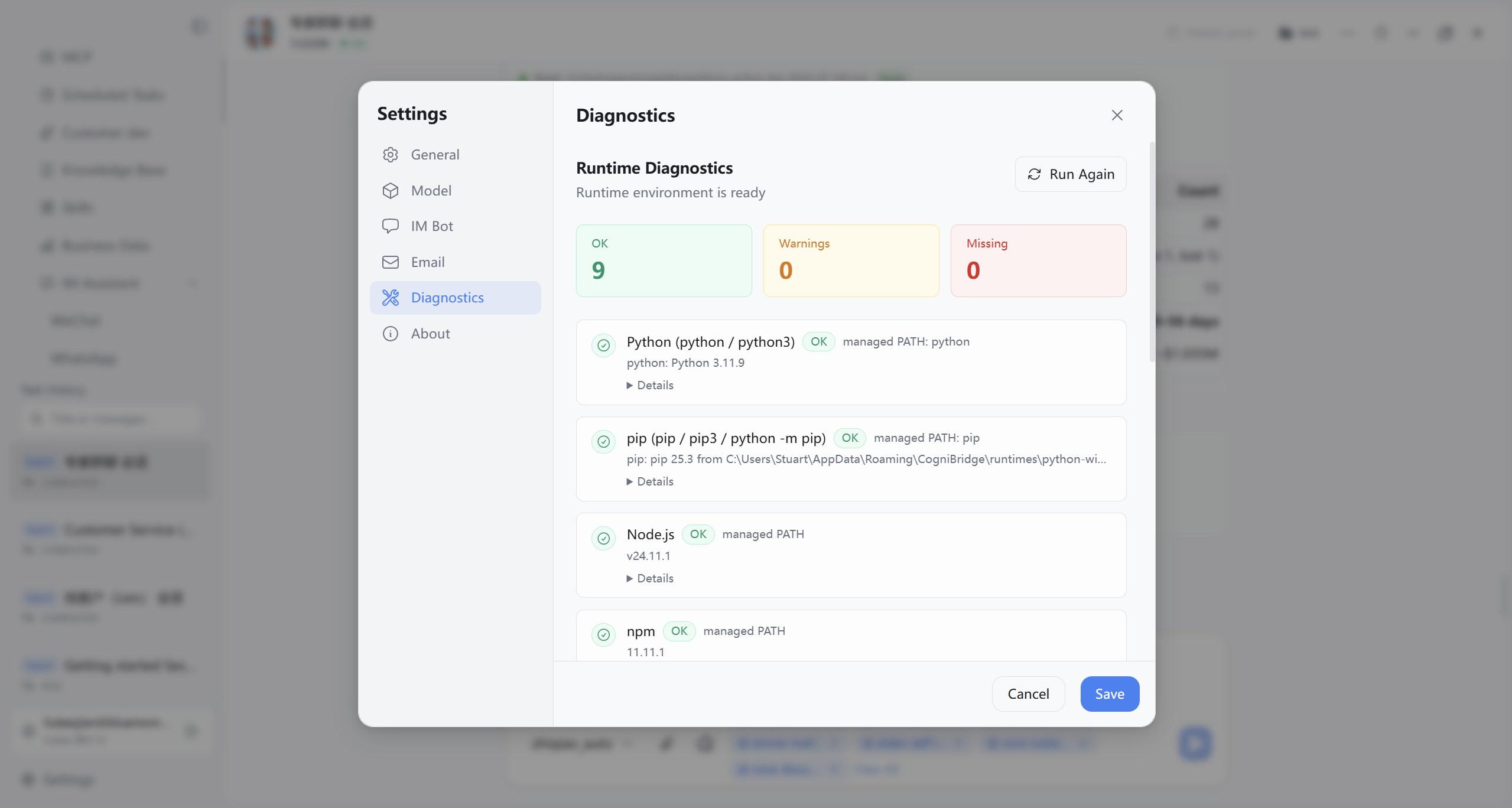Viewport: 1512px width, 808px height.
Task: Open the Email settings section
Action: pos(455,262)
